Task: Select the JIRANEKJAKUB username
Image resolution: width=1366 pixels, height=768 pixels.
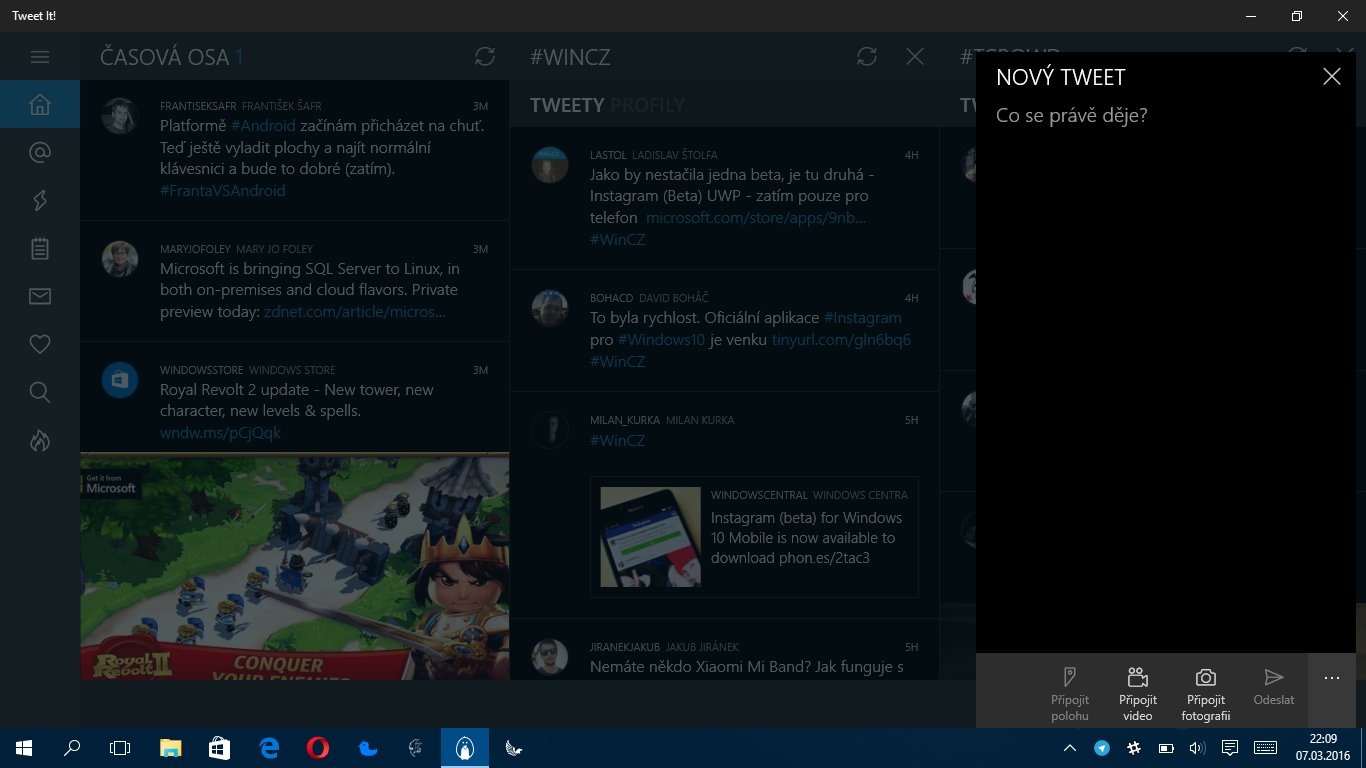Action: (625, 647)
